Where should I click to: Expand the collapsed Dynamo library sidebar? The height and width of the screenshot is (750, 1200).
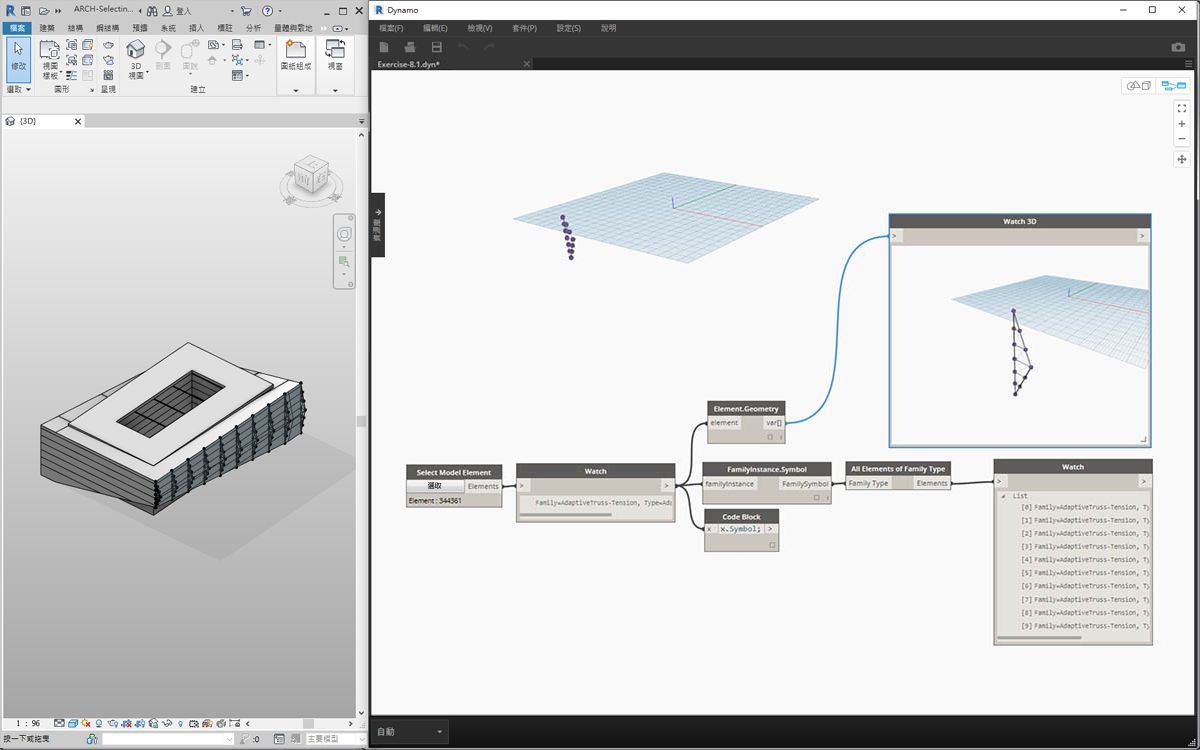[377, 225]
